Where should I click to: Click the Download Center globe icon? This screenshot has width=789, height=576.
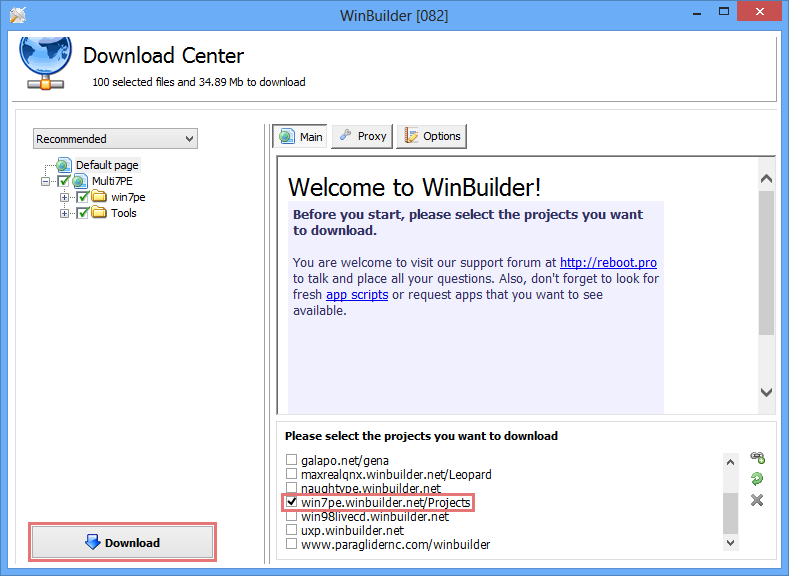pos(45,63)
